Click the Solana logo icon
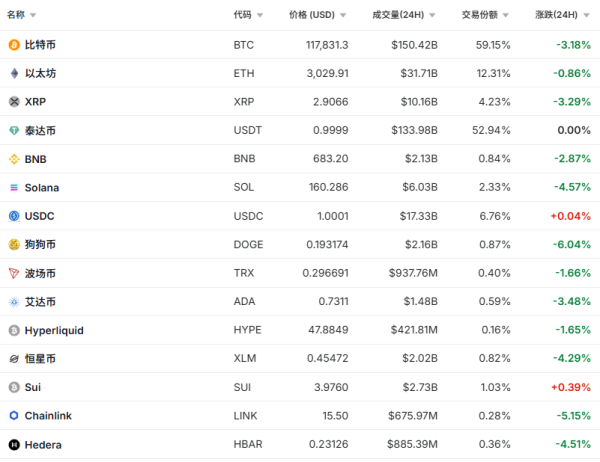The height and width of the screenshot is (462, 600). click(14, 187)
